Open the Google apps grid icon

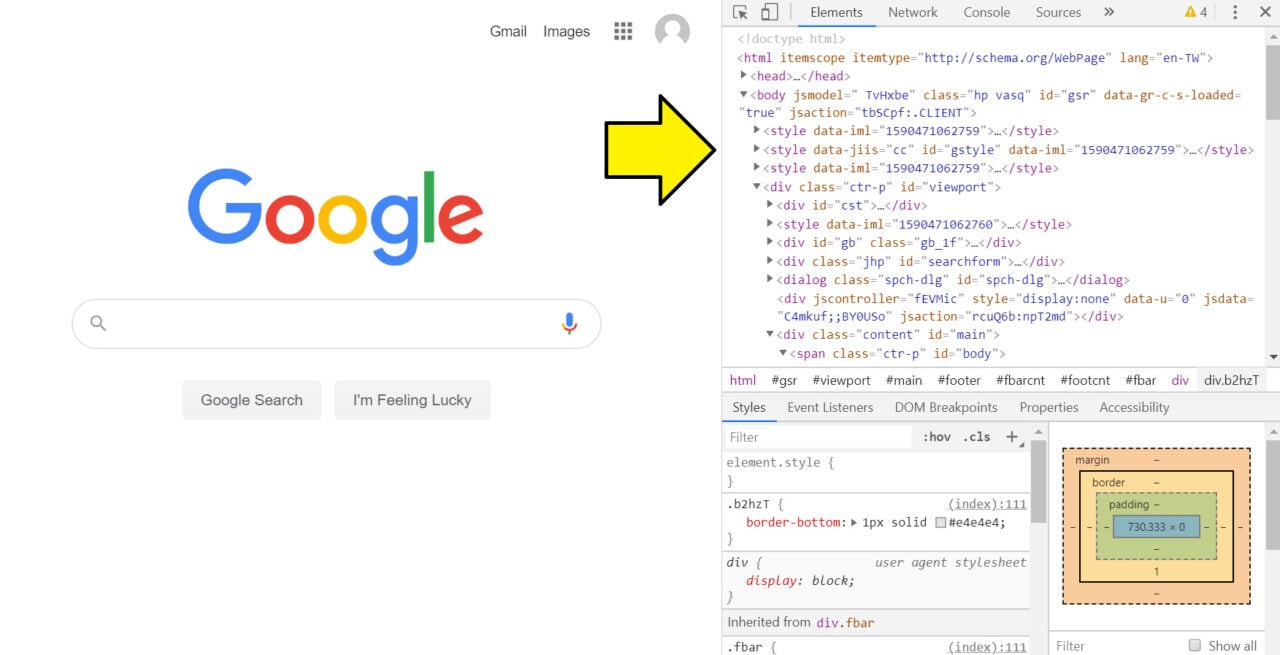[x=623, y=31]
